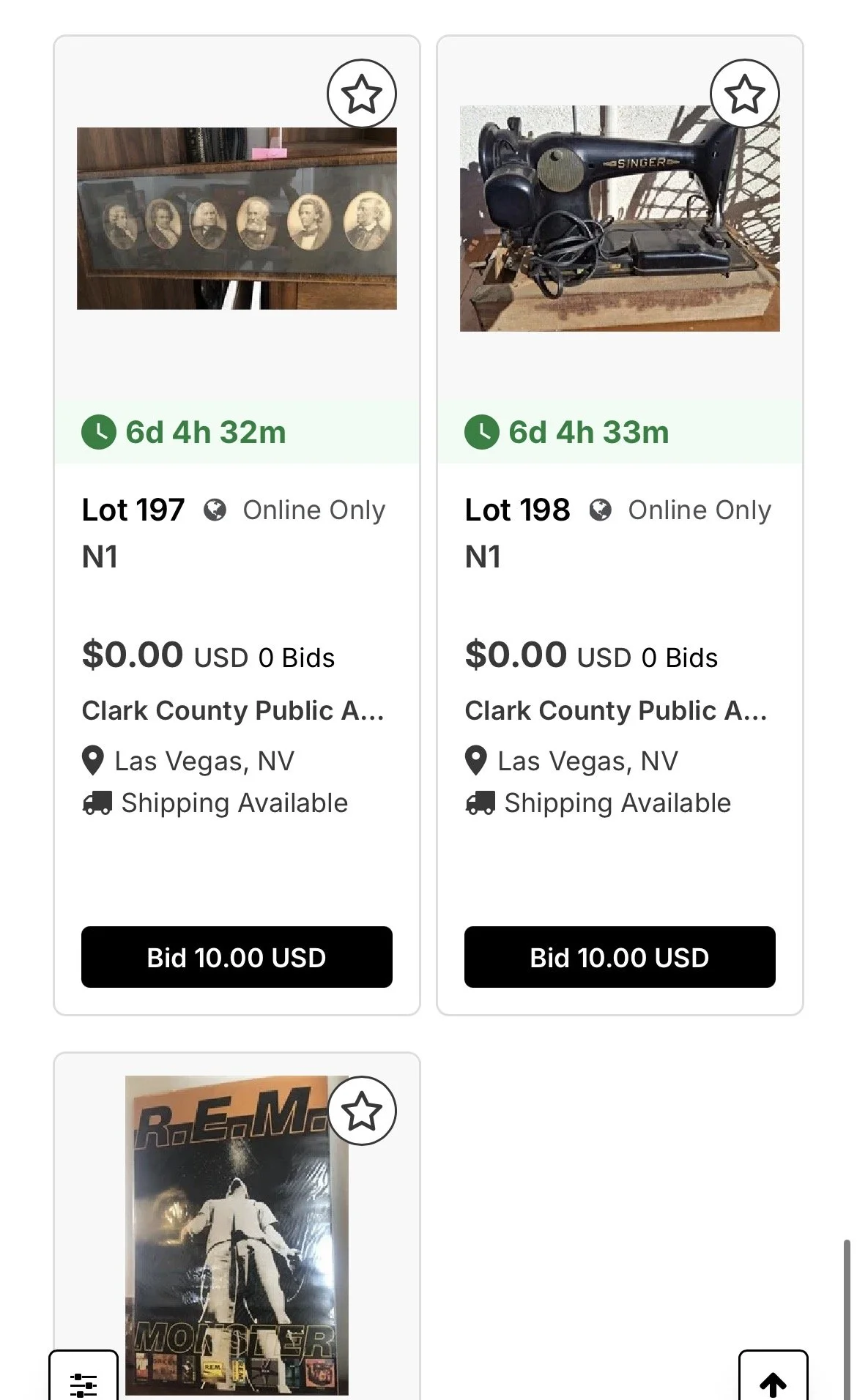Image resolution: width=857 pixels, height=1400 pixels.
Task: Open Clark County Public A... seller on Lot 197
Action: [233, 710]
